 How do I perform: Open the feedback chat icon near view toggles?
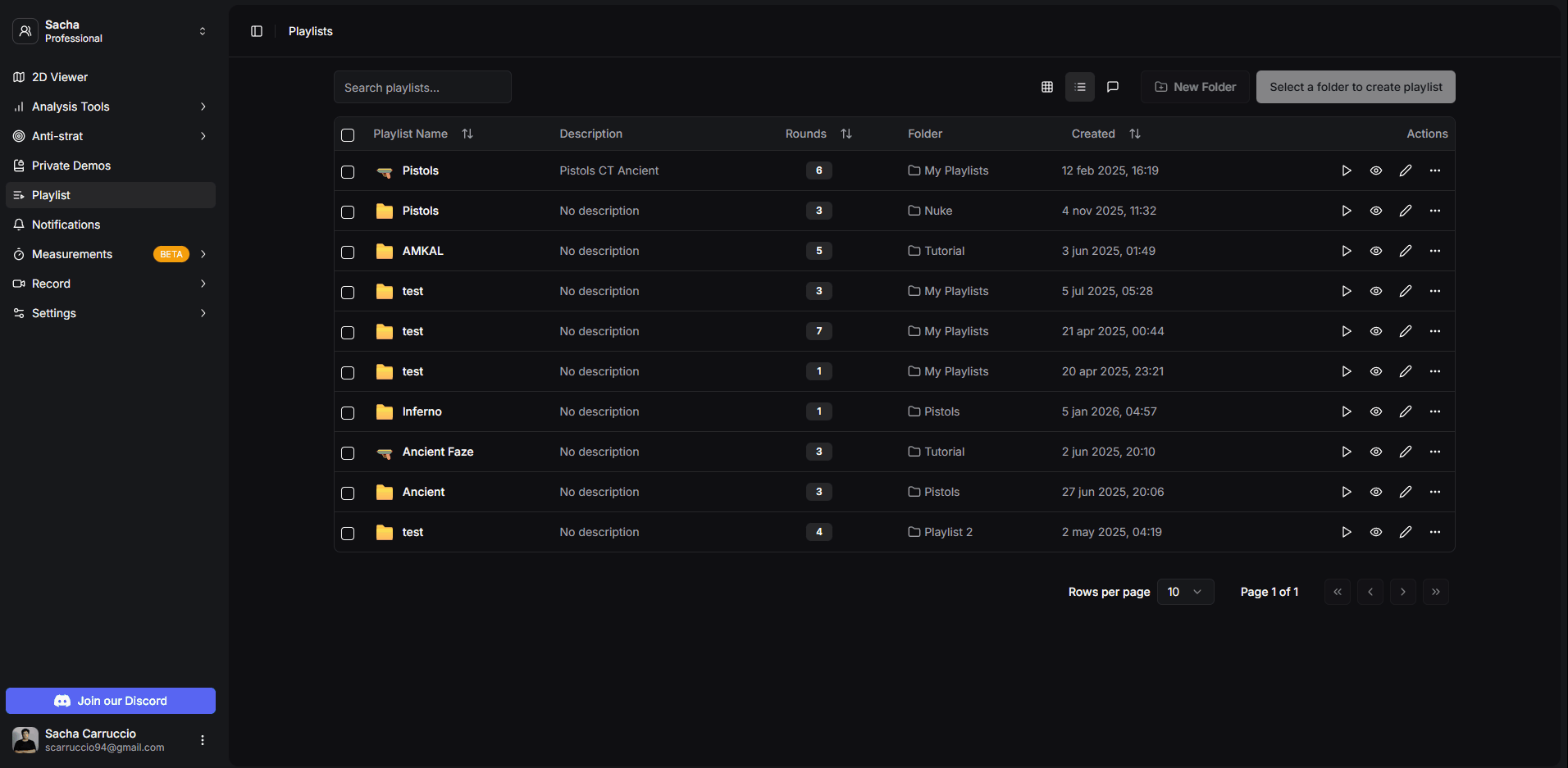1113,86
